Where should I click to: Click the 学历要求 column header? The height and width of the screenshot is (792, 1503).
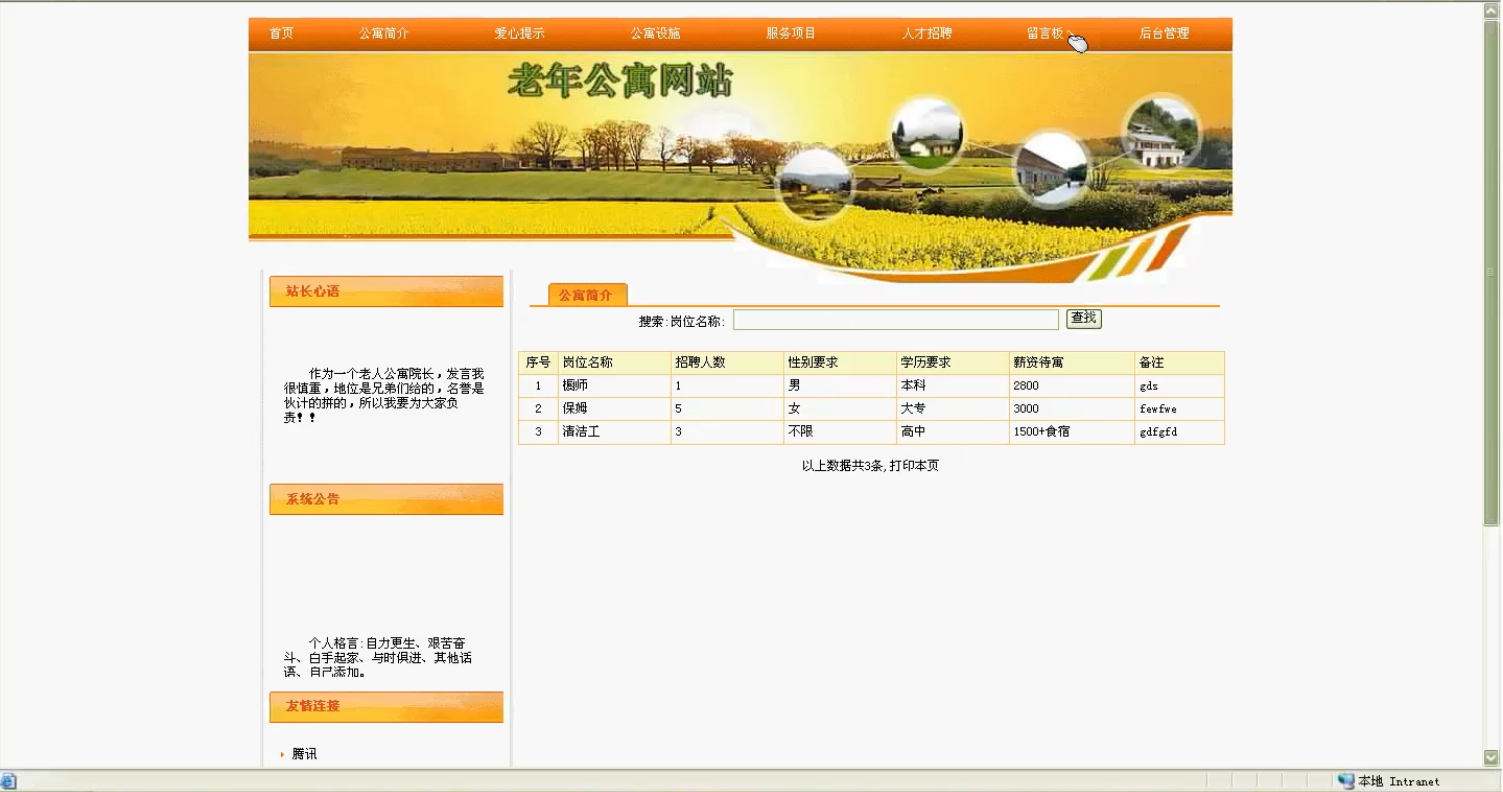[x=953, y=363]
